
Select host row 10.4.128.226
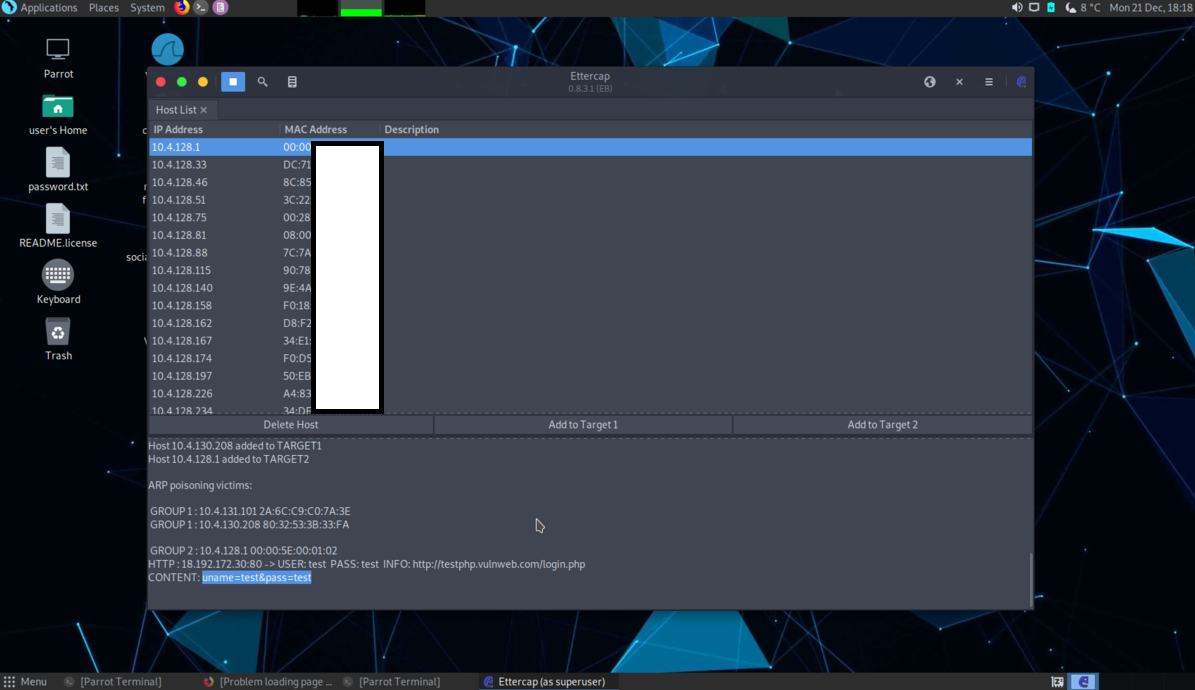tap(591, 393)
